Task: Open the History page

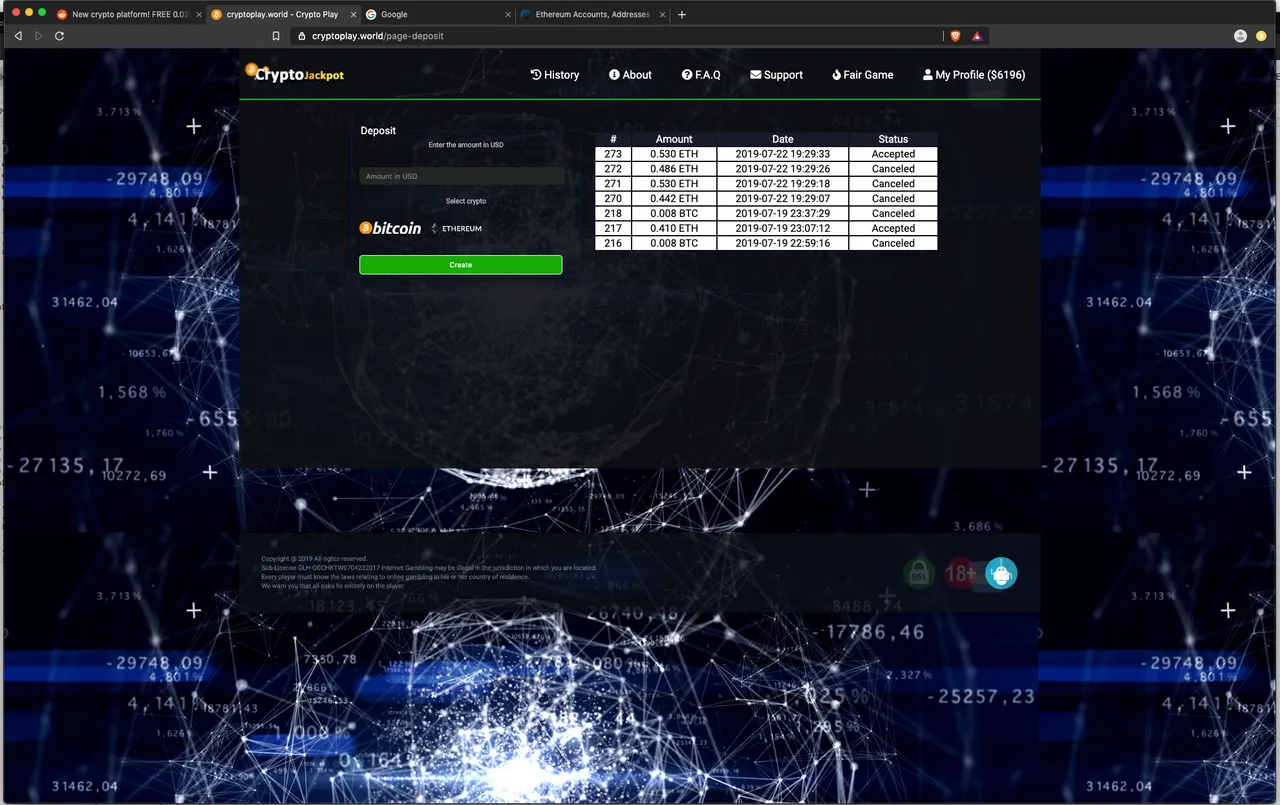Action: tap(555, 75)
